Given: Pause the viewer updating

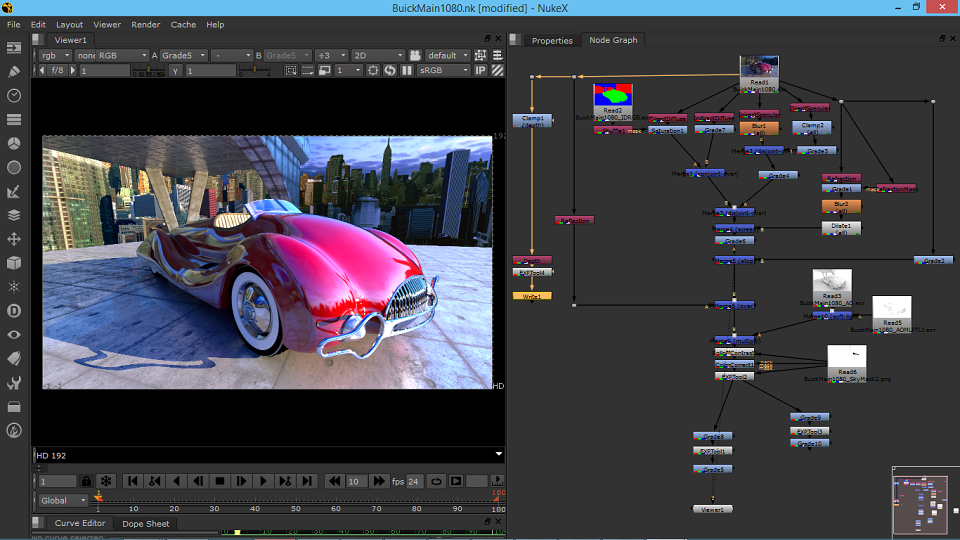Looking at the screenshot, I should (x=407, y=70).
